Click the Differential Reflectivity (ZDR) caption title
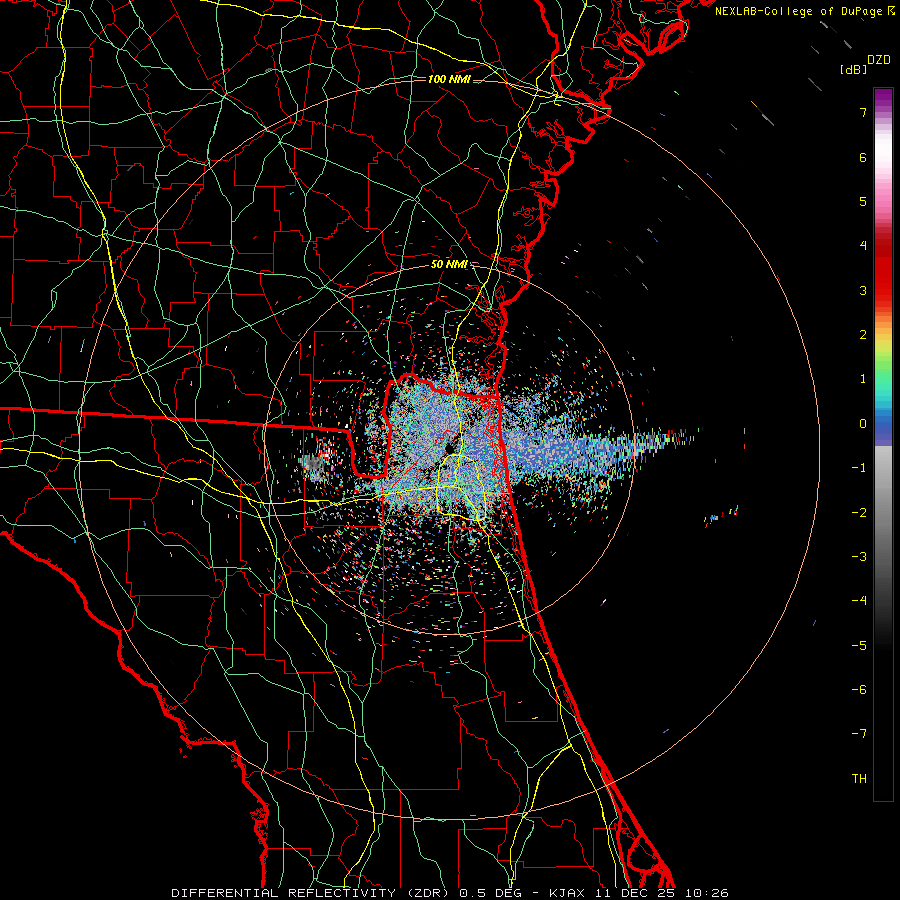This screenshot has height=900, width=900. [x=312, y=893]
